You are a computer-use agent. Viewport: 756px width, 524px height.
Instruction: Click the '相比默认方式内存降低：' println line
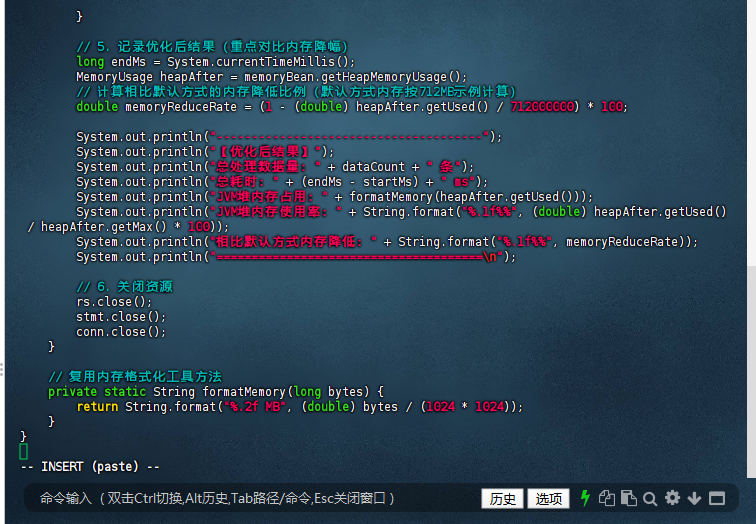[387, 242]
